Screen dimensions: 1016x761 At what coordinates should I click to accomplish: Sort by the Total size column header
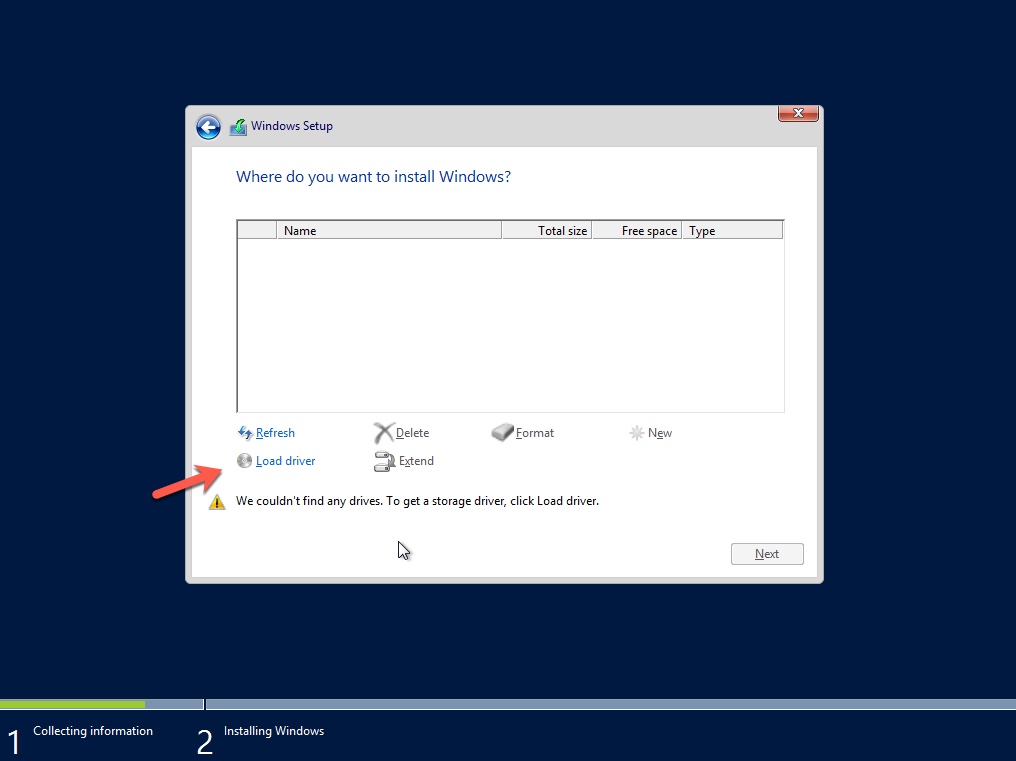pos(546,230)
